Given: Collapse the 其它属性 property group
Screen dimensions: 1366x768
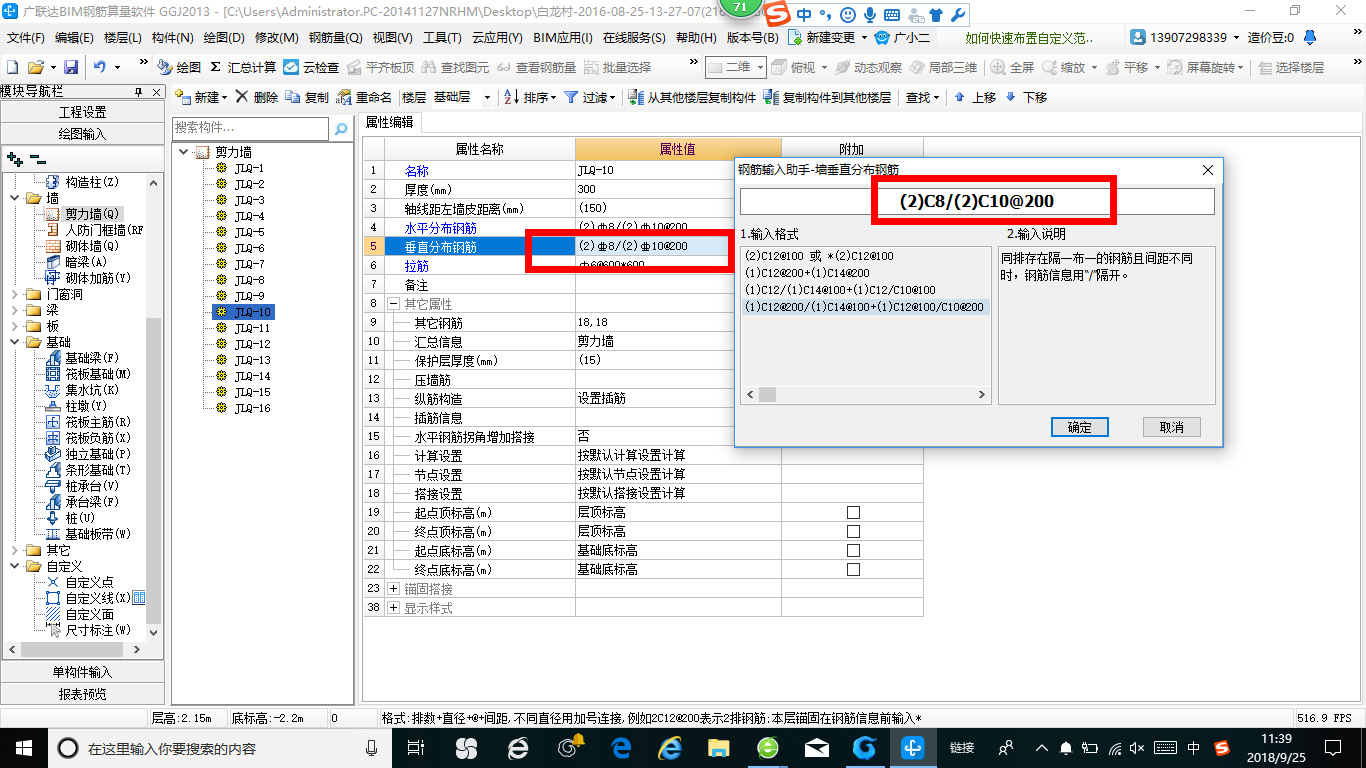Looking at the screenshot, I should point(394,303).
